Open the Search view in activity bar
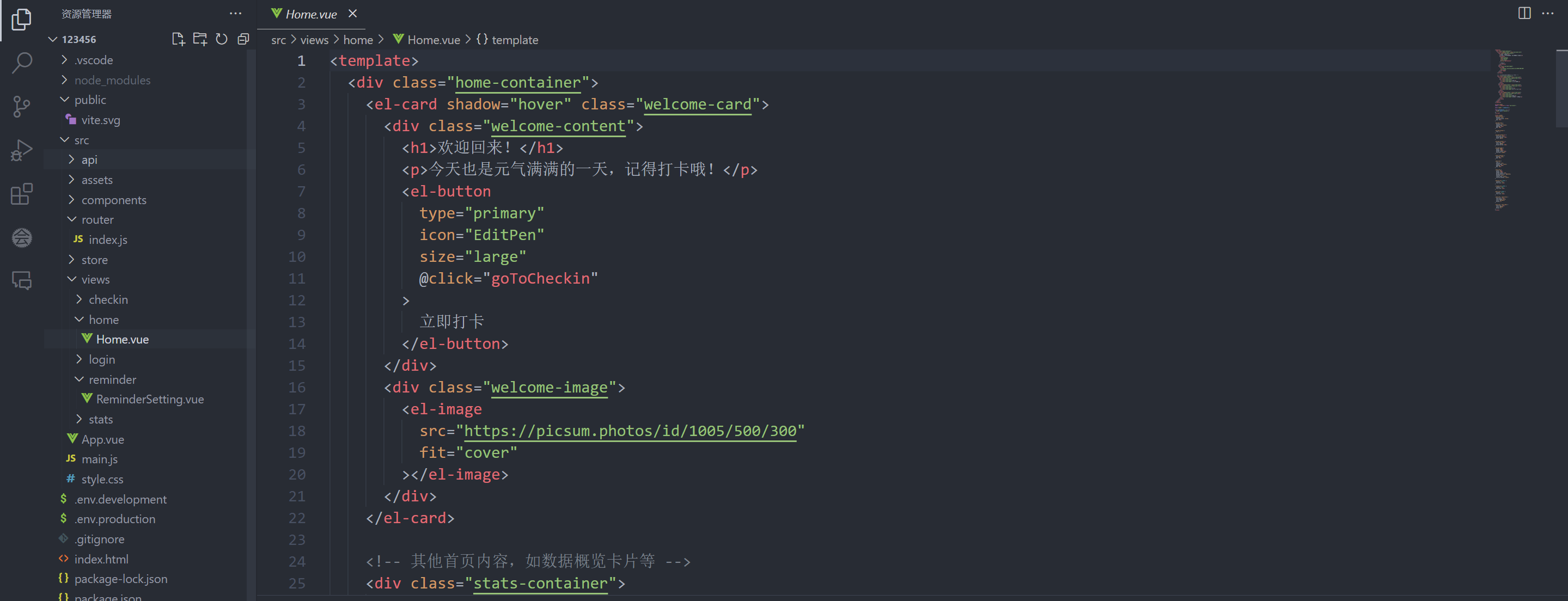Screen dimensions: 1568x601 [x=22, y=63]
